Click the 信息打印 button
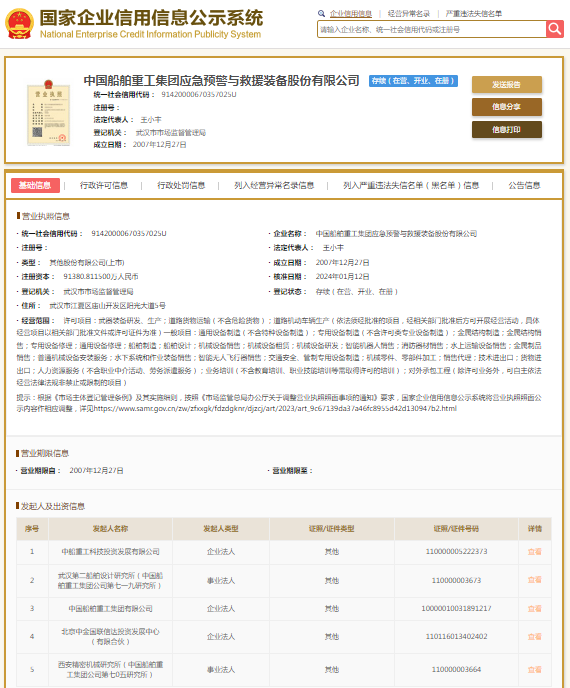Screen dimensions: 570x688 click(507, 129)
